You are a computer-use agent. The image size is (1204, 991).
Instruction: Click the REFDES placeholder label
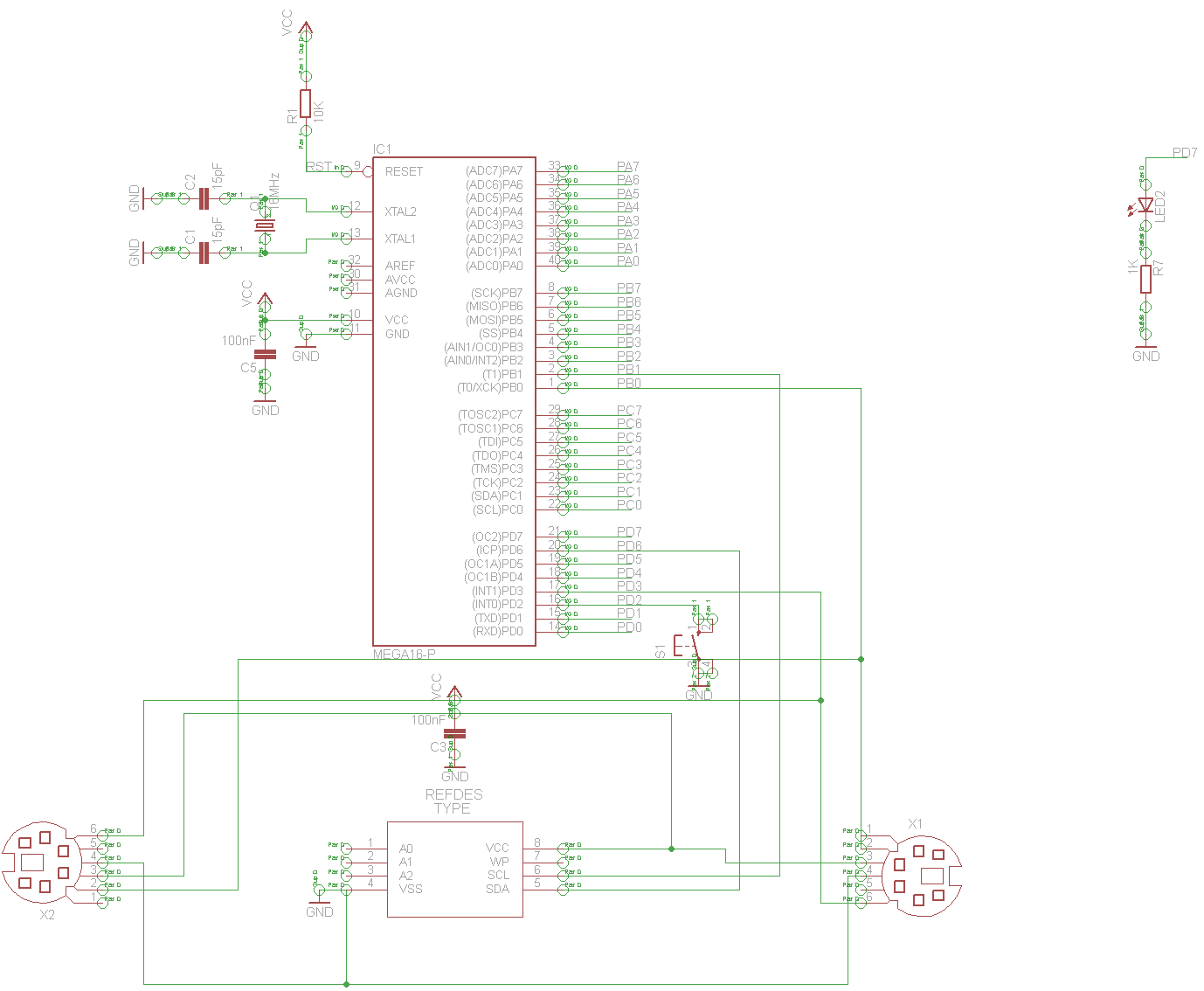453,794
